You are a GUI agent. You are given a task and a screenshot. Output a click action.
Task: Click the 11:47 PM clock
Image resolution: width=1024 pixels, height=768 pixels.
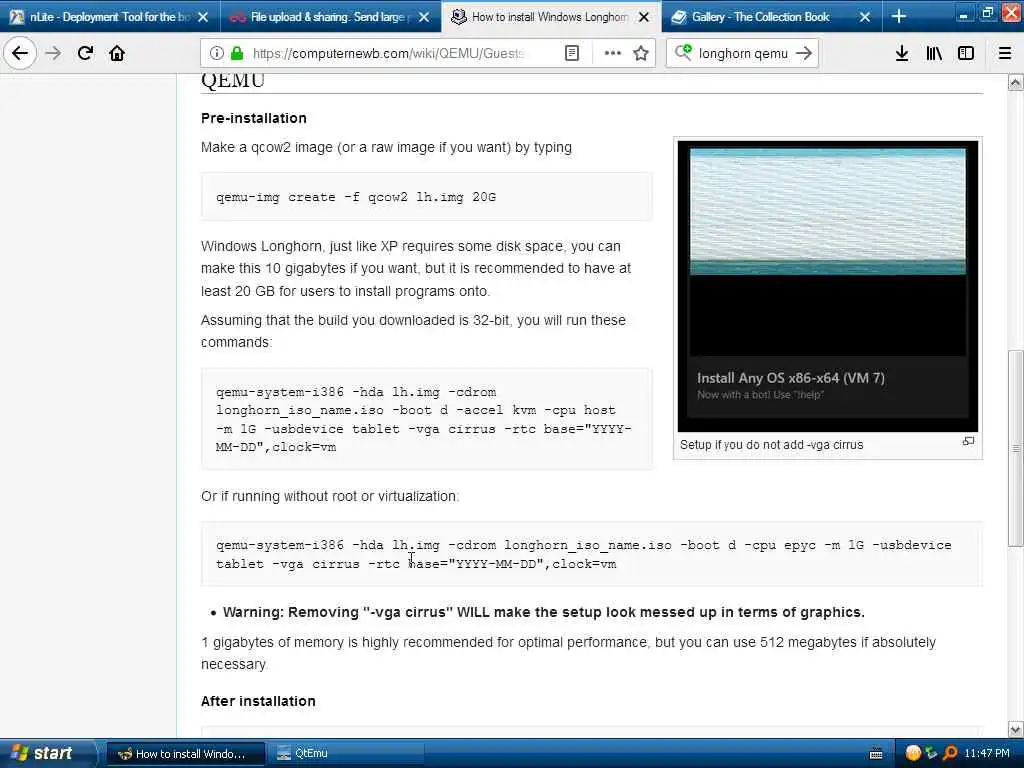point(987,754)
